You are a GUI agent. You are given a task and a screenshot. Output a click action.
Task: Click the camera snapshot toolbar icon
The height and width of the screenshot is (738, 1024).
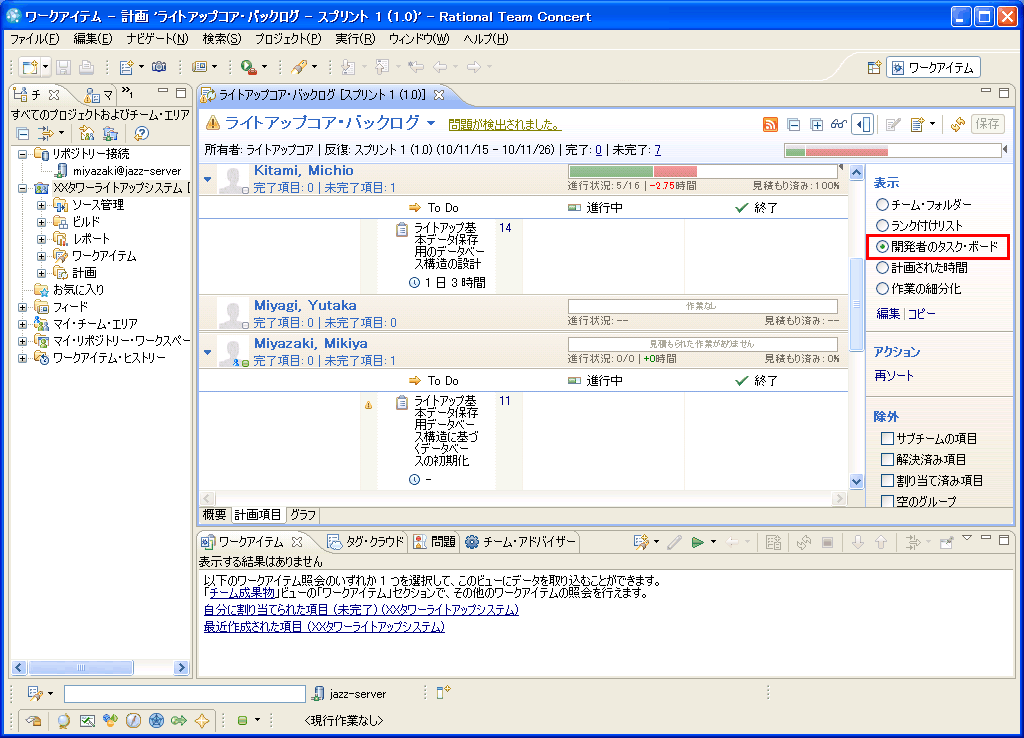pyautogui.click(x=159, y=67)
